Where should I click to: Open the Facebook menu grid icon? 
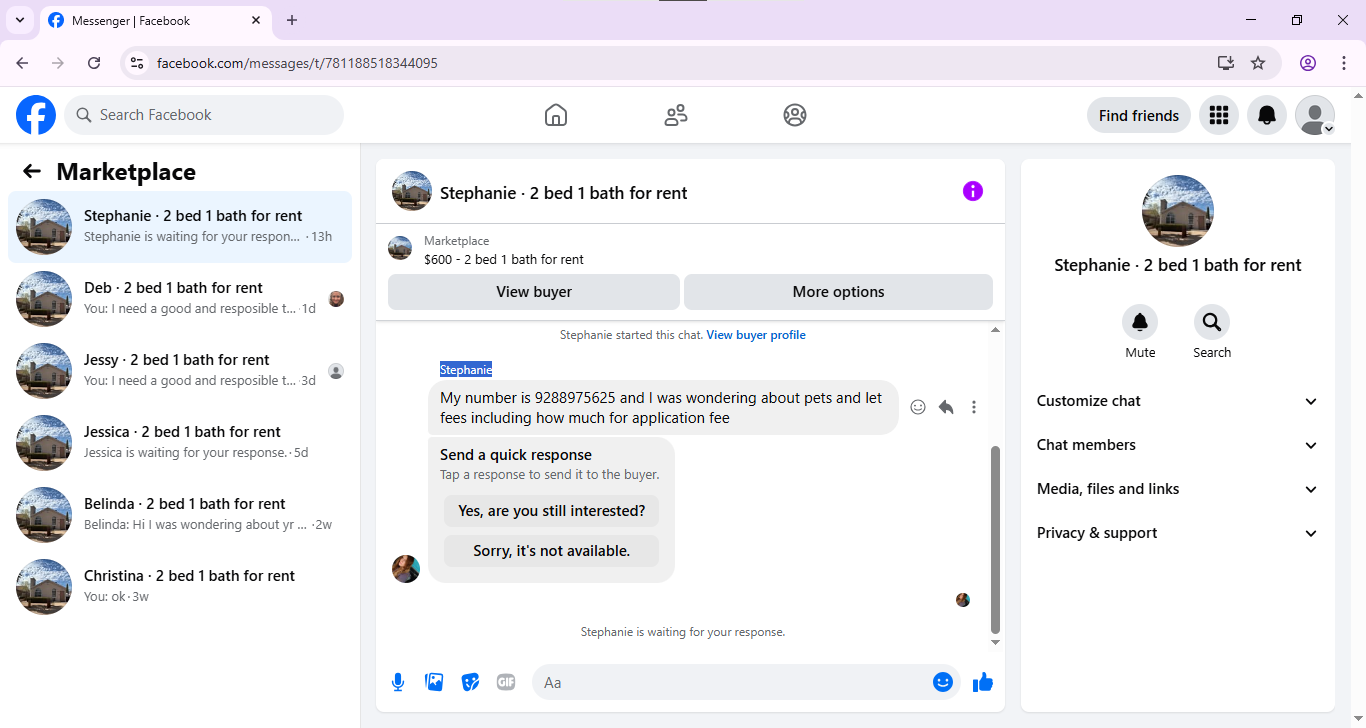1219,115
